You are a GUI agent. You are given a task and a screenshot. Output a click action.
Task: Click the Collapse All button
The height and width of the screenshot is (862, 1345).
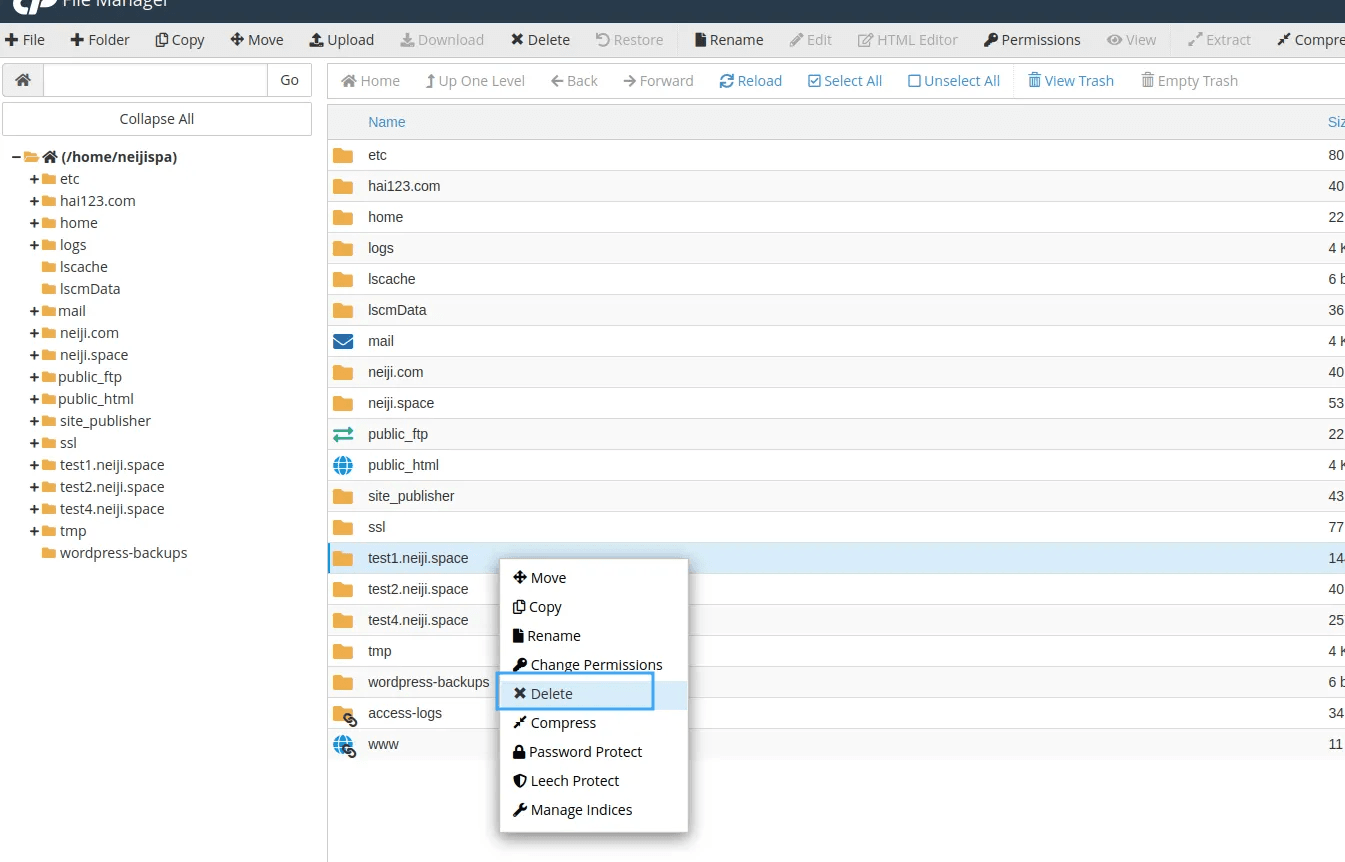157,118
